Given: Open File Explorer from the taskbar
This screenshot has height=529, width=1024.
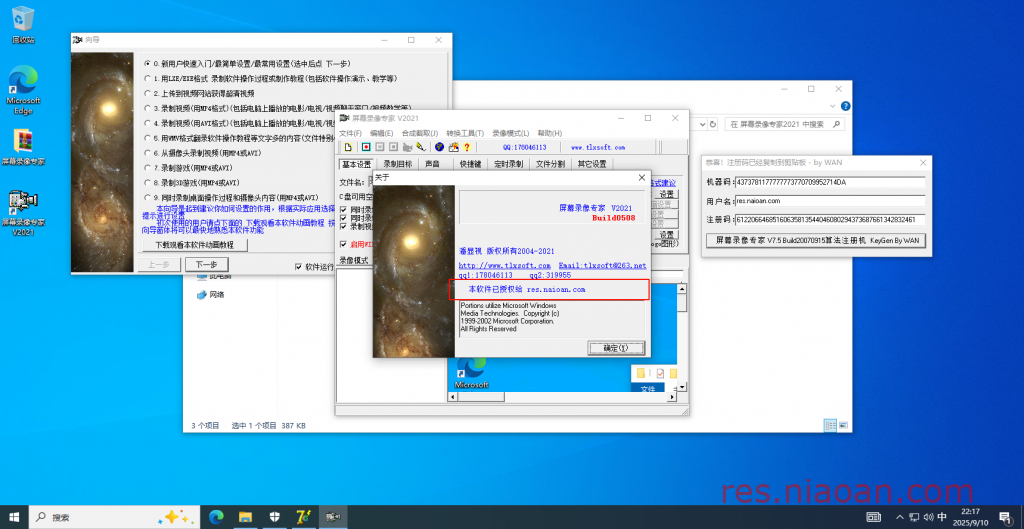Looking at the screenshot, I should pyautogui.click(x=245, y=517).
